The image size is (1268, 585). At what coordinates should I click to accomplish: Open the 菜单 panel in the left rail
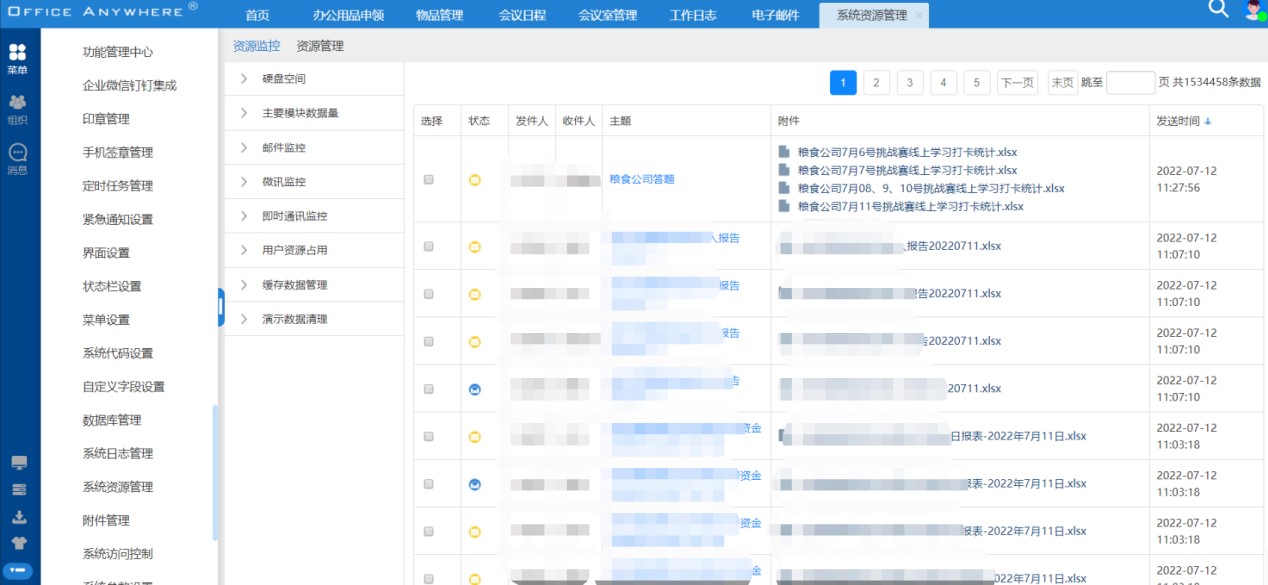tap(17, 59)
